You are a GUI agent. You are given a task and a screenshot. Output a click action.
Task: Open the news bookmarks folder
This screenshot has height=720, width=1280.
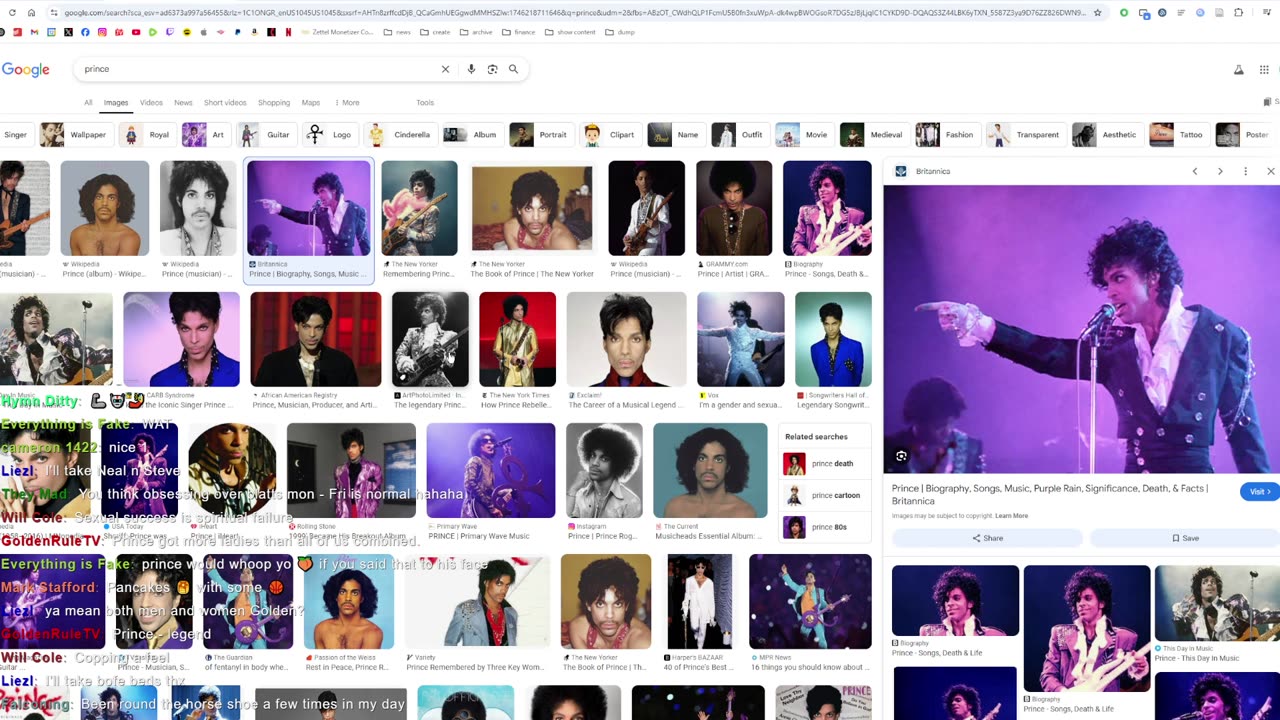pyautogui.click(x=397, y=32)
